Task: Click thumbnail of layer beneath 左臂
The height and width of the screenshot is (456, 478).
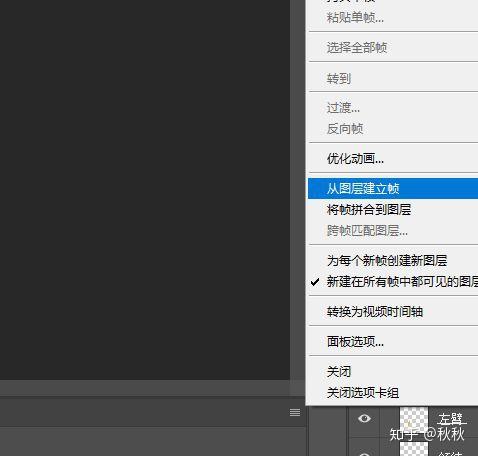Action: pos(414,449)
